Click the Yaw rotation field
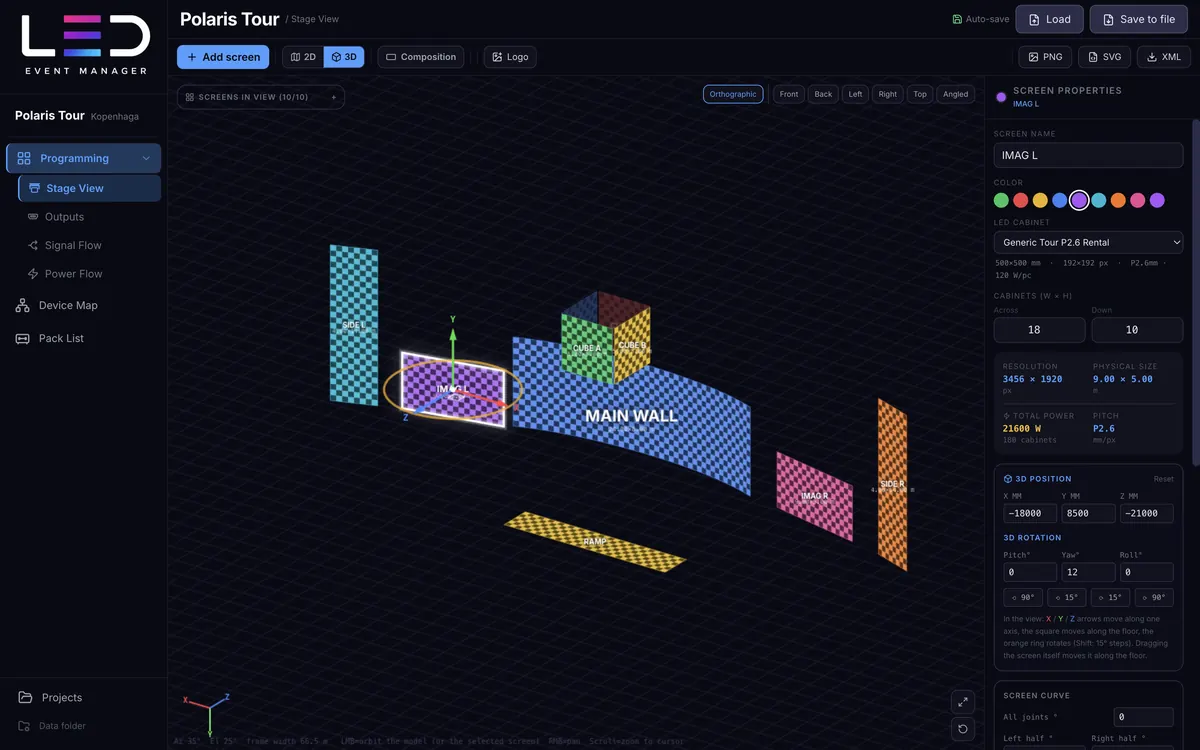 tap(1088, 573)
